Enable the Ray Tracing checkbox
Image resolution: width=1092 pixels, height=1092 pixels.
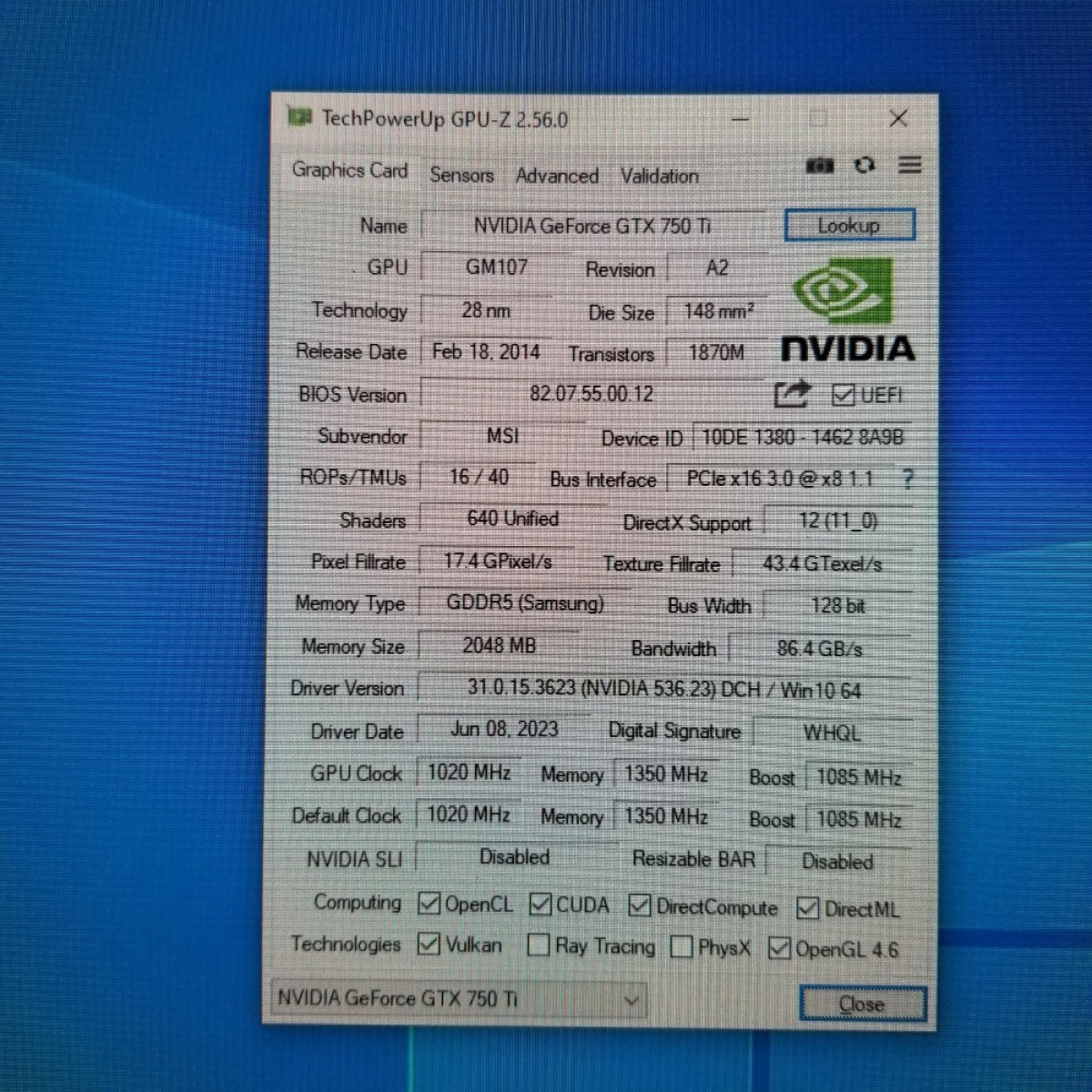coord(539,945)
